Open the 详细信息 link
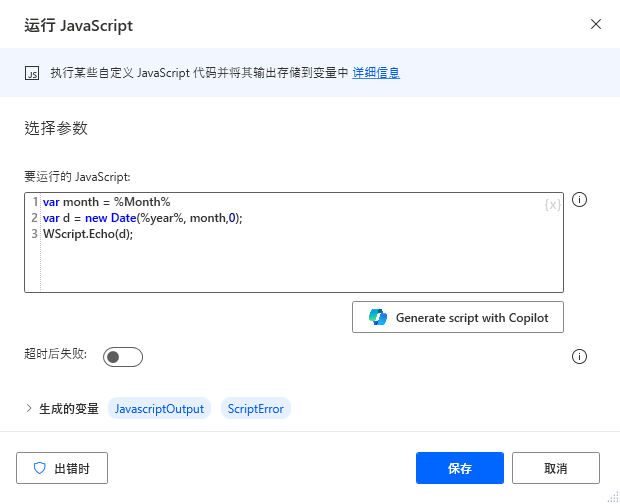Screen dimensions: 620x504 376,73
